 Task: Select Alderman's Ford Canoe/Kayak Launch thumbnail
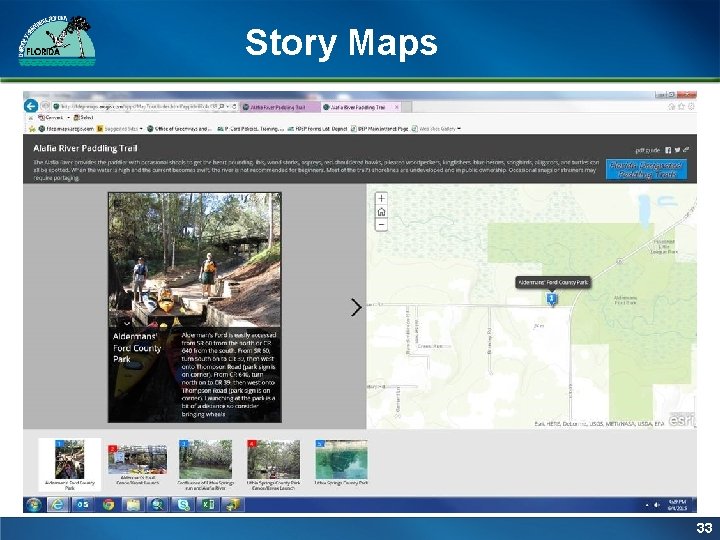[x=138, y=465]
